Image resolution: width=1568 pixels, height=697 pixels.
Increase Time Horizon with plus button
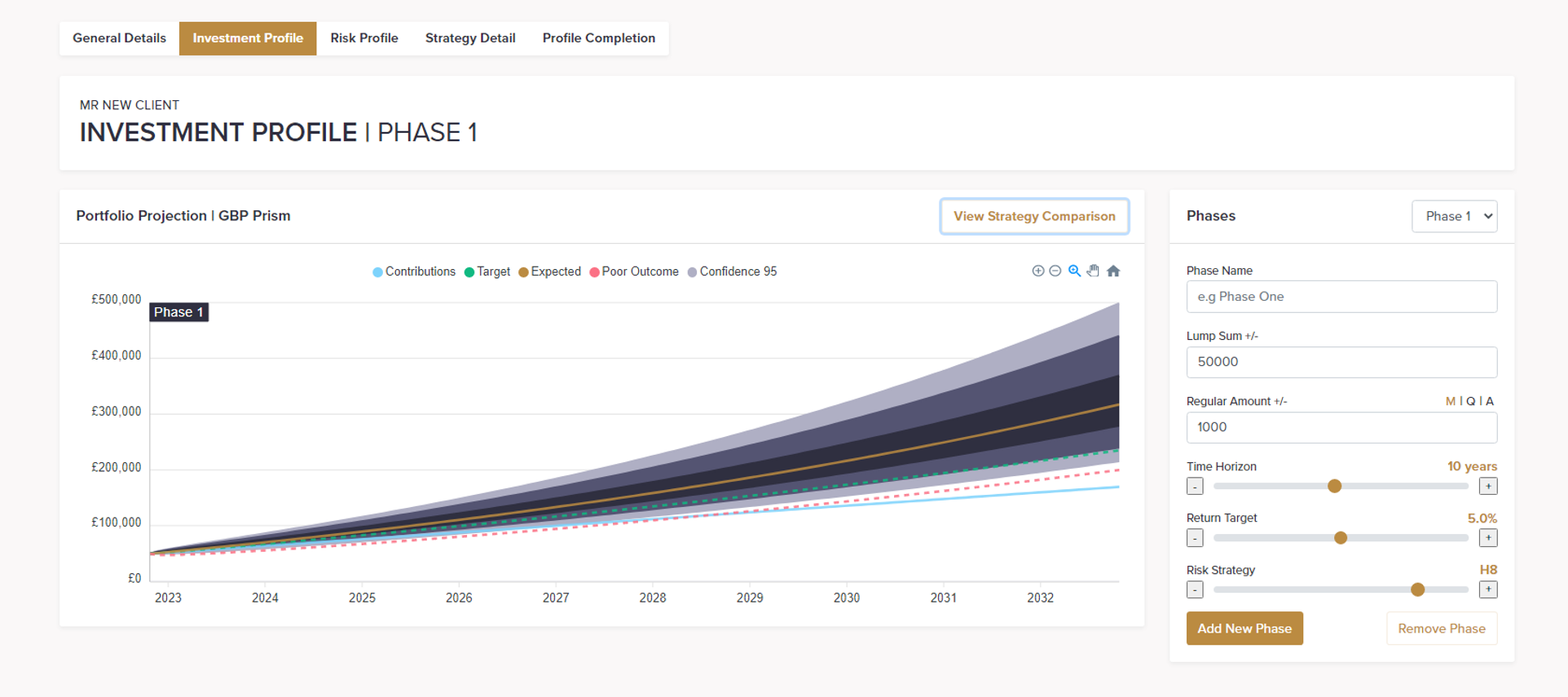(x=1488, y=486)
